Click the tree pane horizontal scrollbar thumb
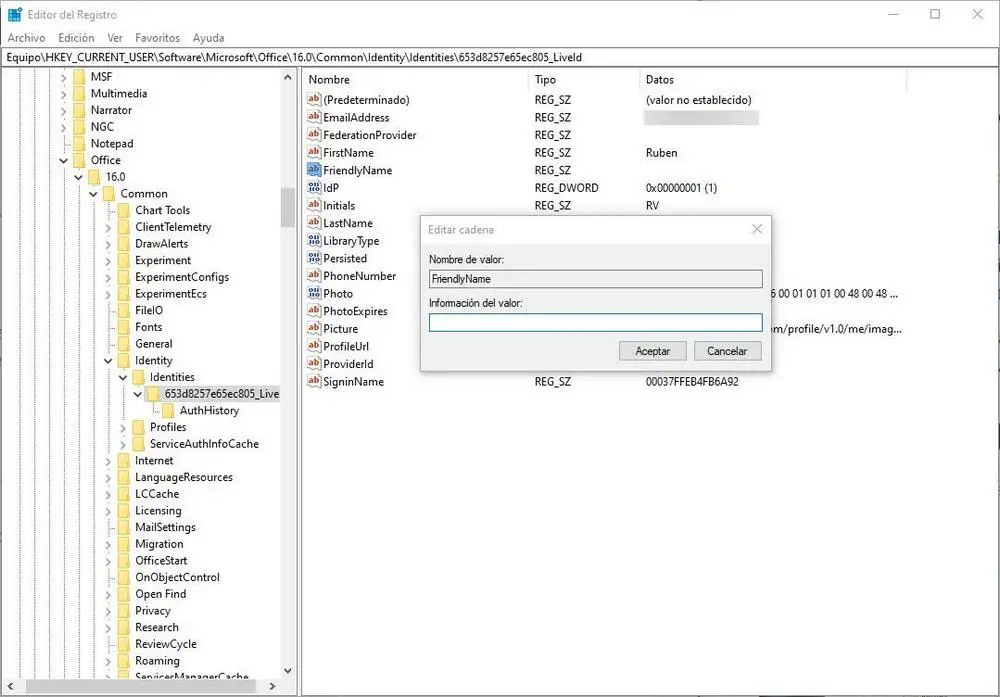 [140, 686]
